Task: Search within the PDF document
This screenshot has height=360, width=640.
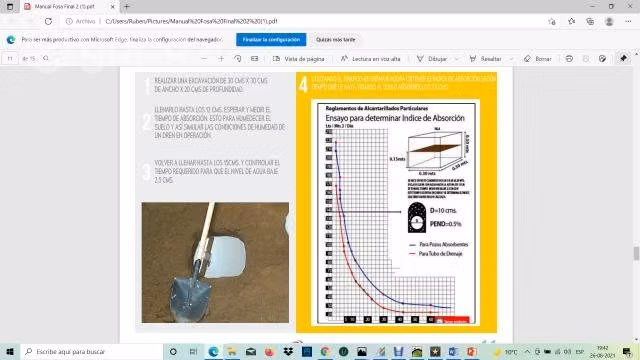Action: pos(46,58)
